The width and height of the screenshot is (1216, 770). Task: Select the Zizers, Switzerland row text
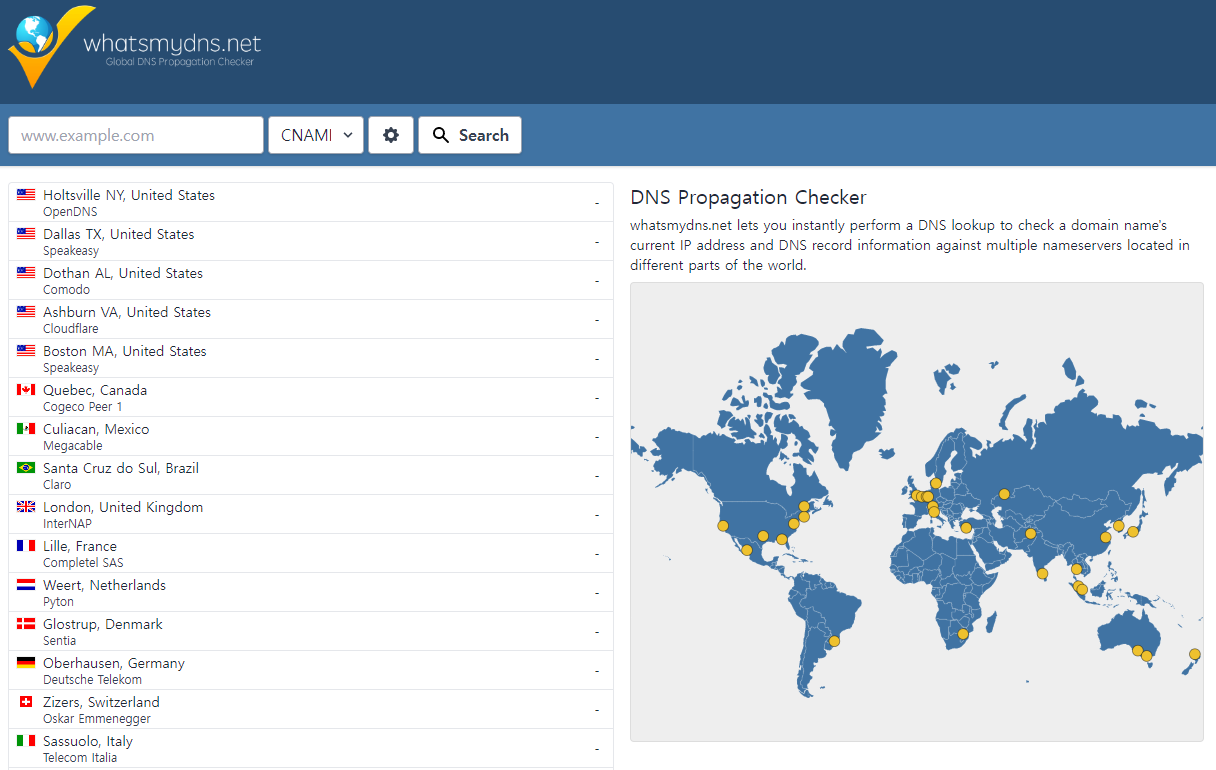(101, 702)
